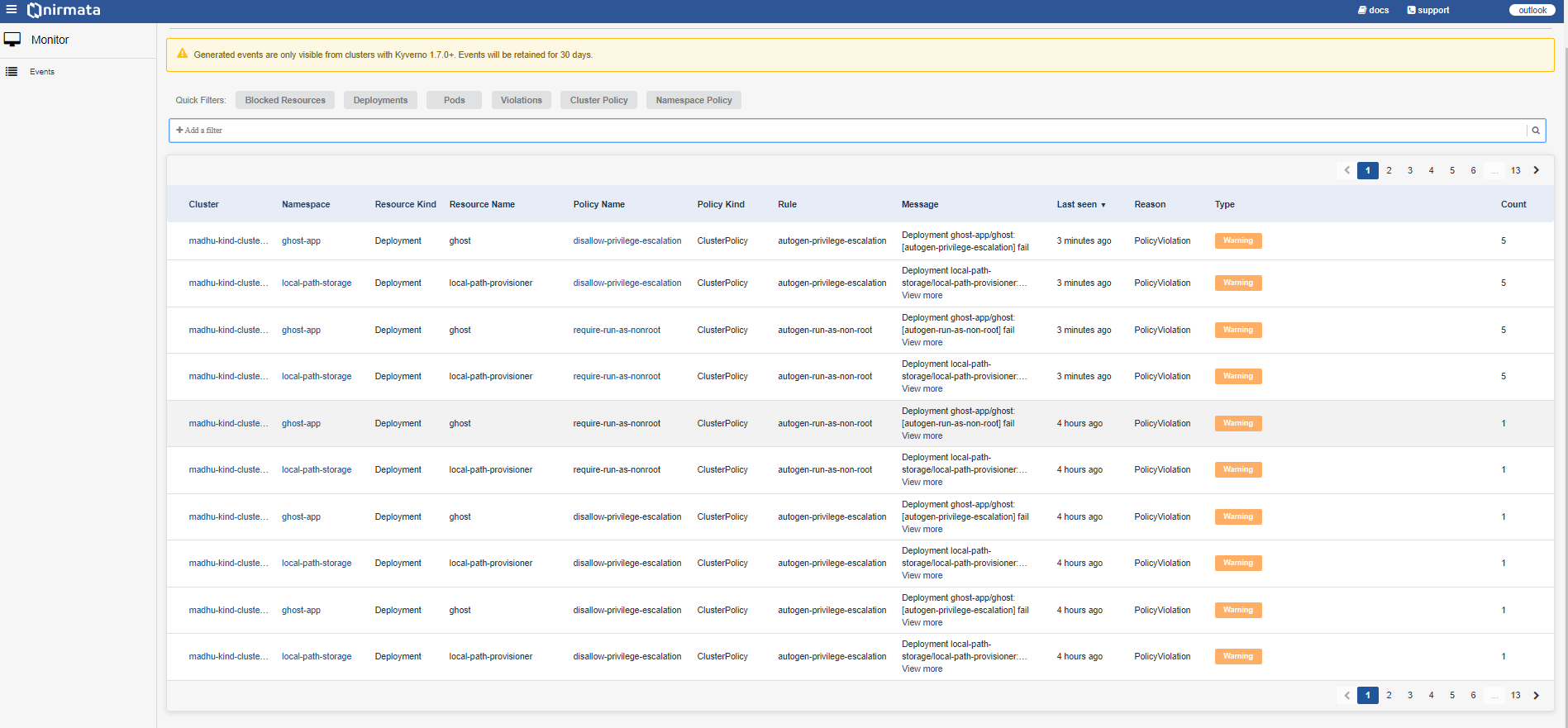Screen dimensions: 1568x728
Task: Select the Type column header
Action: click(x=1224, y=204)
